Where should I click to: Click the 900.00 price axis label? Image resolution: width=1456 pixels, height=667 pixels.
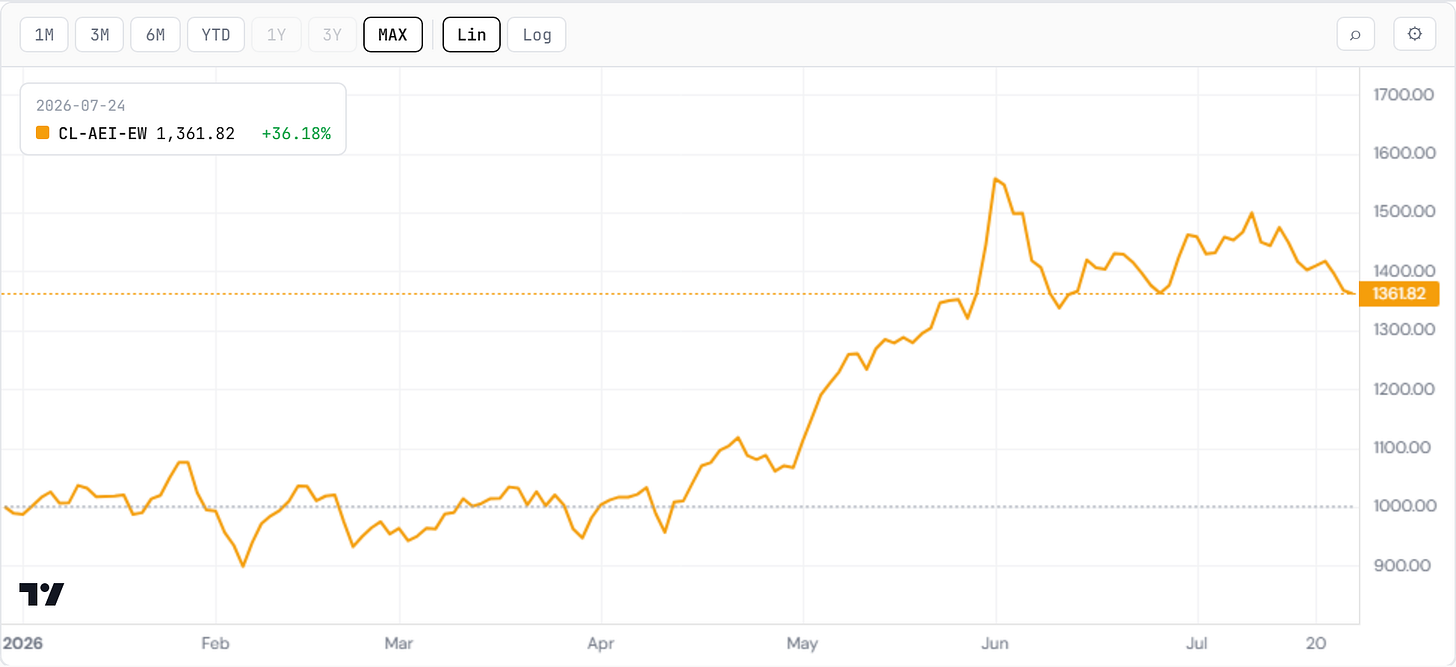1404,565
